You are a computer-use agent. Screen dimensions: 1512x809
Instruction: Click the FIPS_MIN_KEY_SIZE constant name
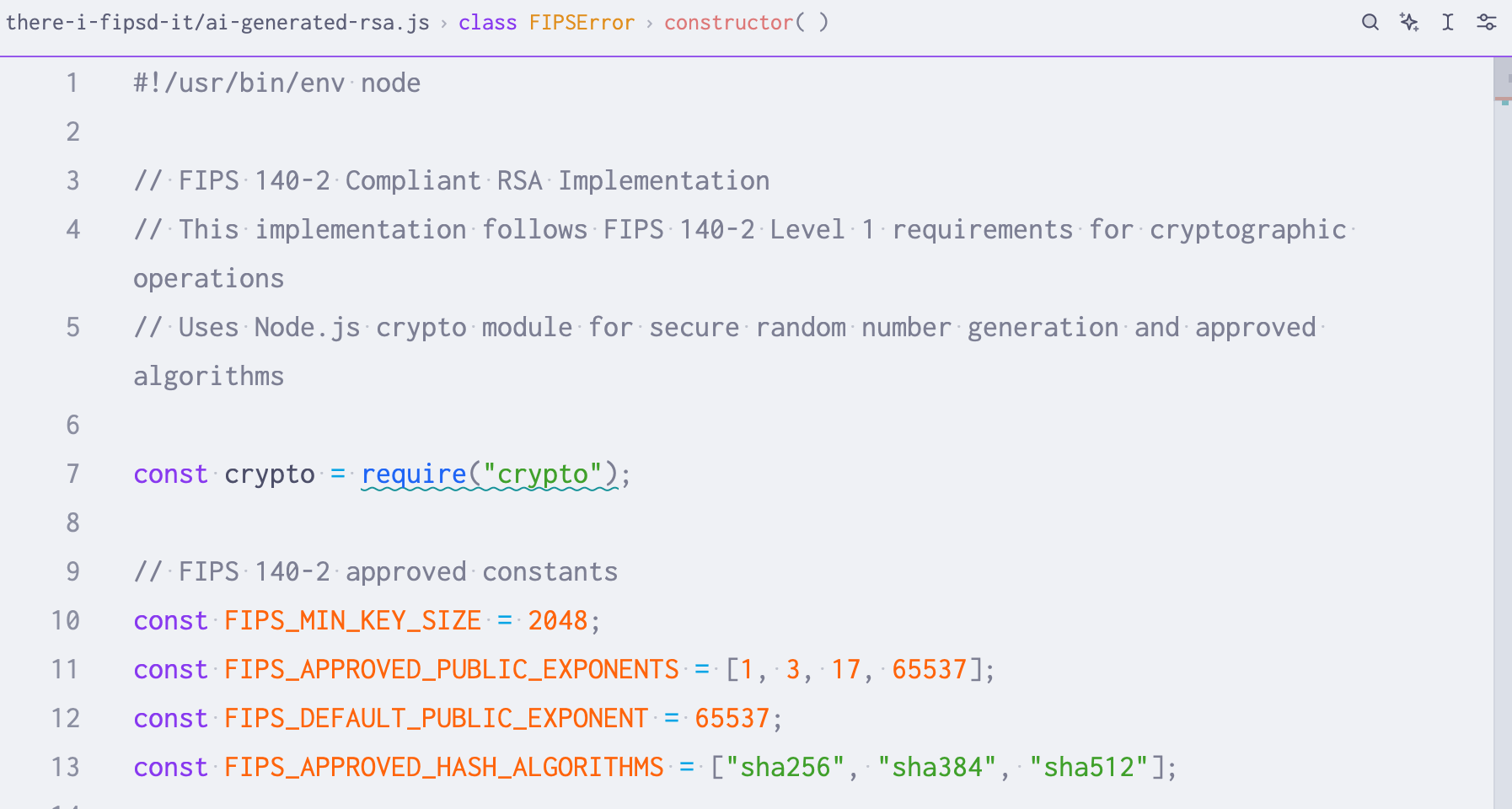pos(352,620)
